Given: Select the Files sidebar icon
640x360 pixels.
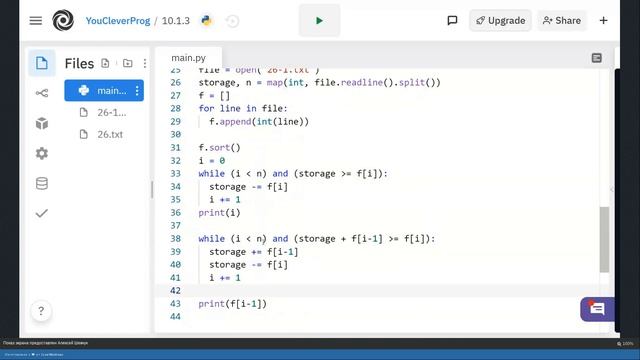Looking at the screenshot, I should pyautogui.click(x=42, y=63).
